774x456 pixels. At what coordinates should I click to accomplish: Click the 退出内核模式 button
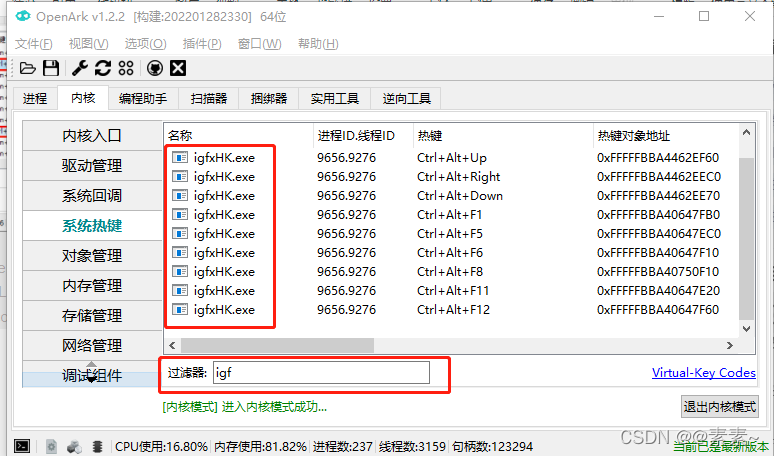tap(720, 407)
